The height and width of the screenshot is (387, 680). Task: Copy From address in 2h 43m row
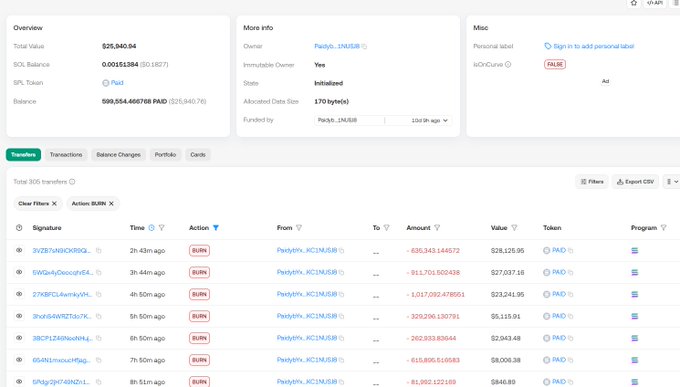pyautogui.click(x=341, y=251)
